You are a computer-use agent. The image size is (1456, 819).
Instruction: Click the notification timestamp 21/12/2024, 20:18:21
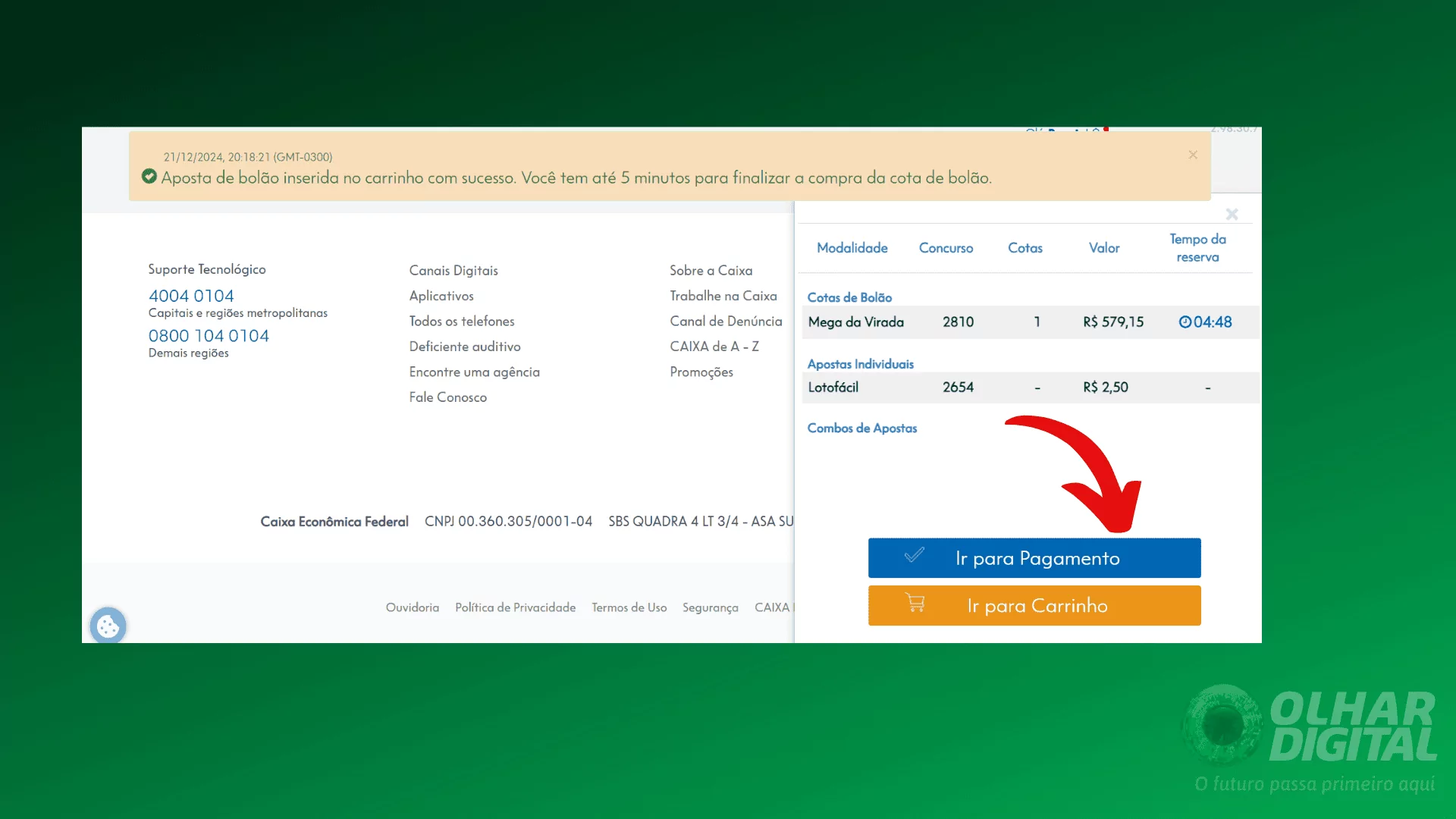(248, 157)
